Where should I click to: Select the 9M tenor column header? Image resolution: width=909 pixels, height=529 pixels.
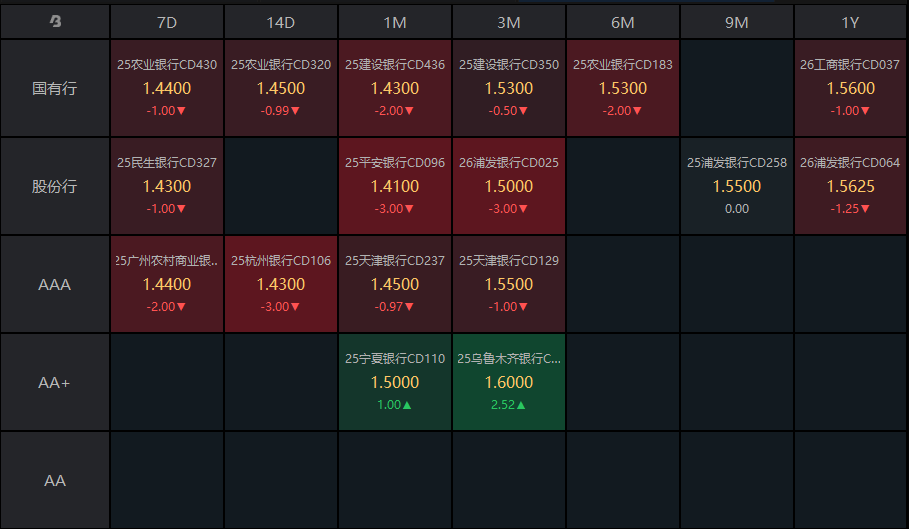click(x=737, y=21)
